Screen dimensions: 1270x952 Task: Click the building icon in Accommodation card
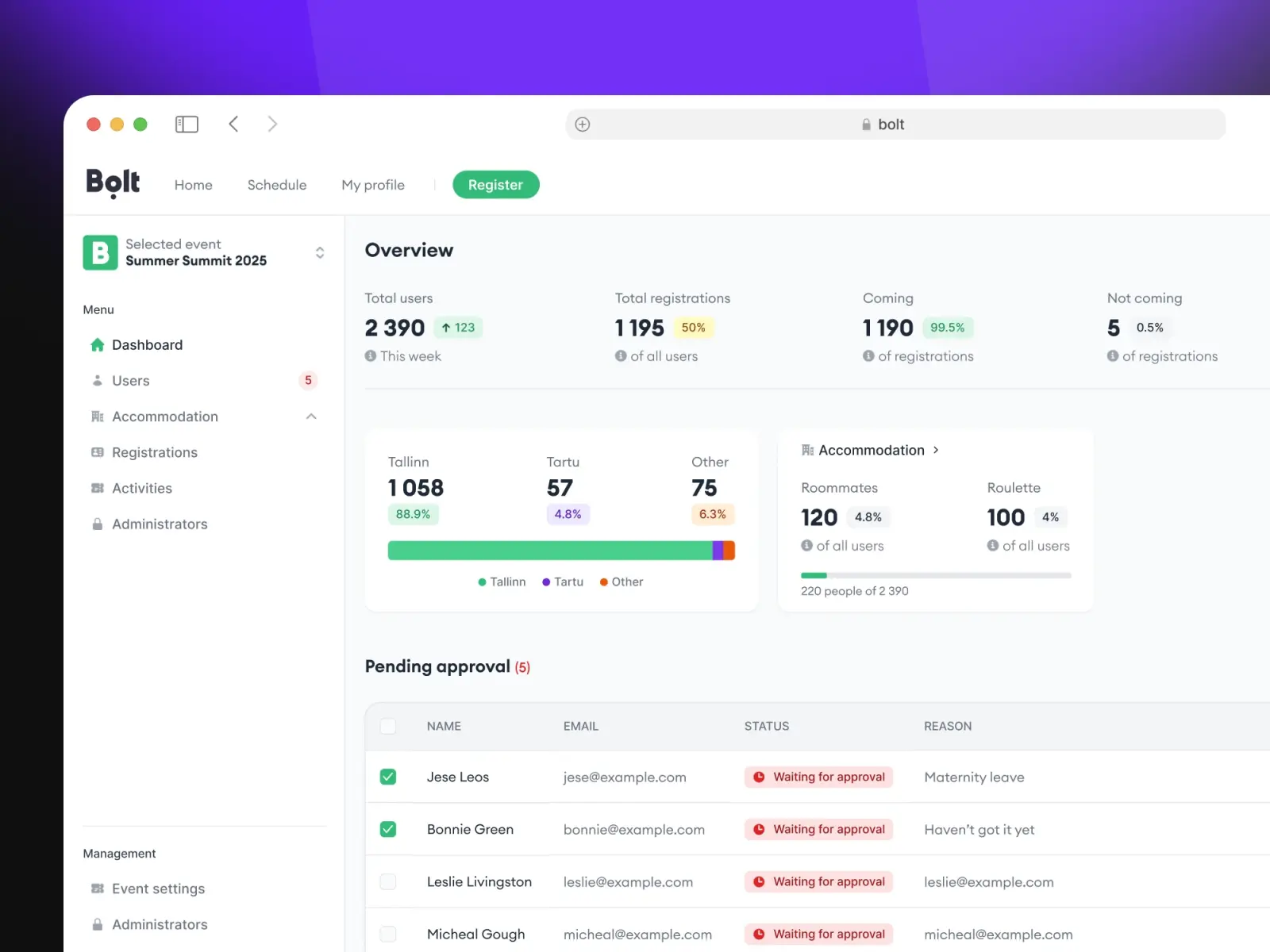(807, 450)
